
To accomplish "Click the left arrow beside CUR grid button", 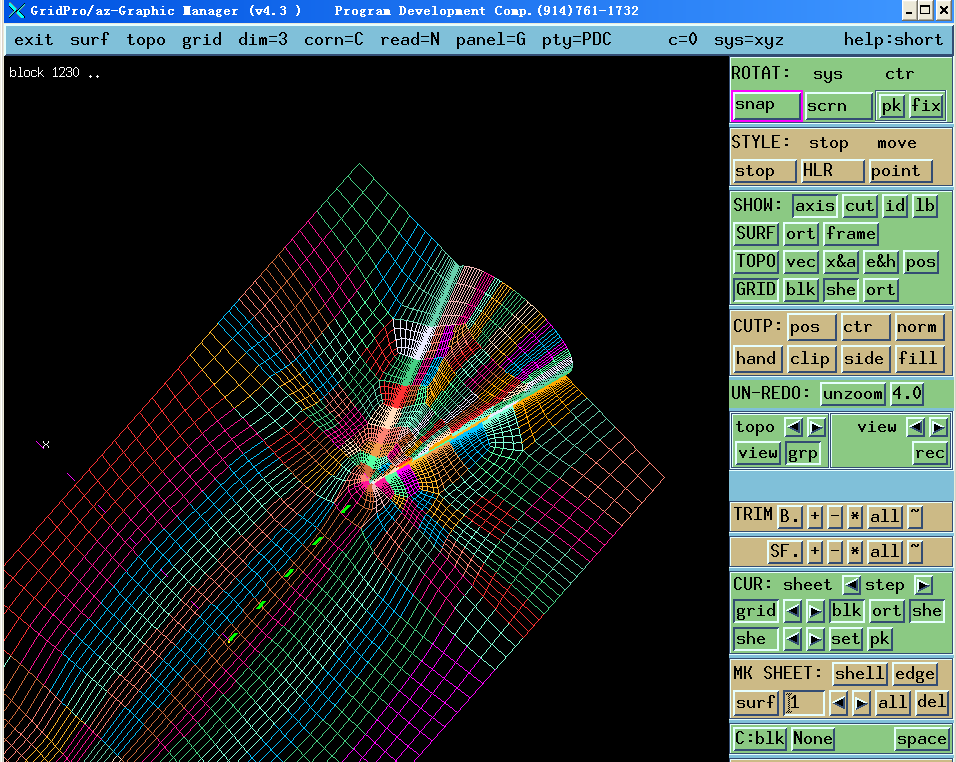I will [x=792, y=611].
